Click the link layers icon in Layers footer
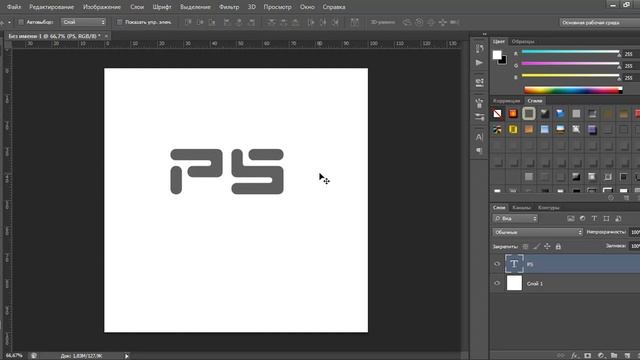This screenshot has width=640, height=360. coord(561,356)
